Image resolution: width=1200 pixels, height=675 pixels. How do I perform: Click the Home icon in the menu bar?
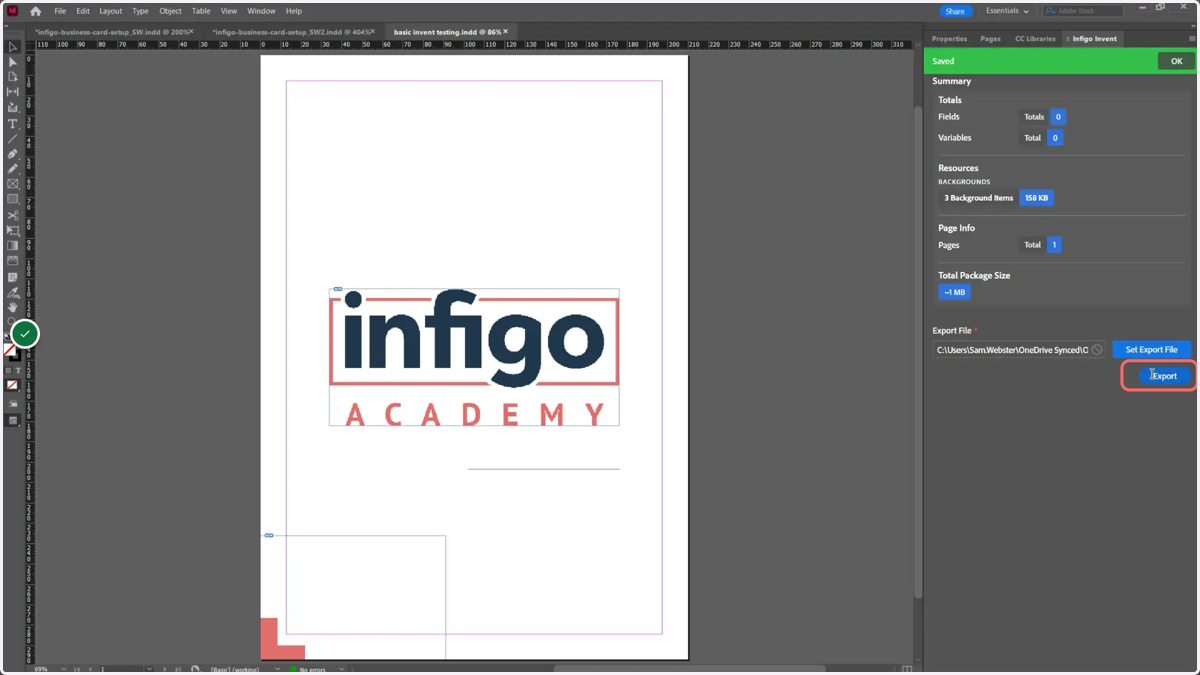pyautogui.click(x=36, y=11)
